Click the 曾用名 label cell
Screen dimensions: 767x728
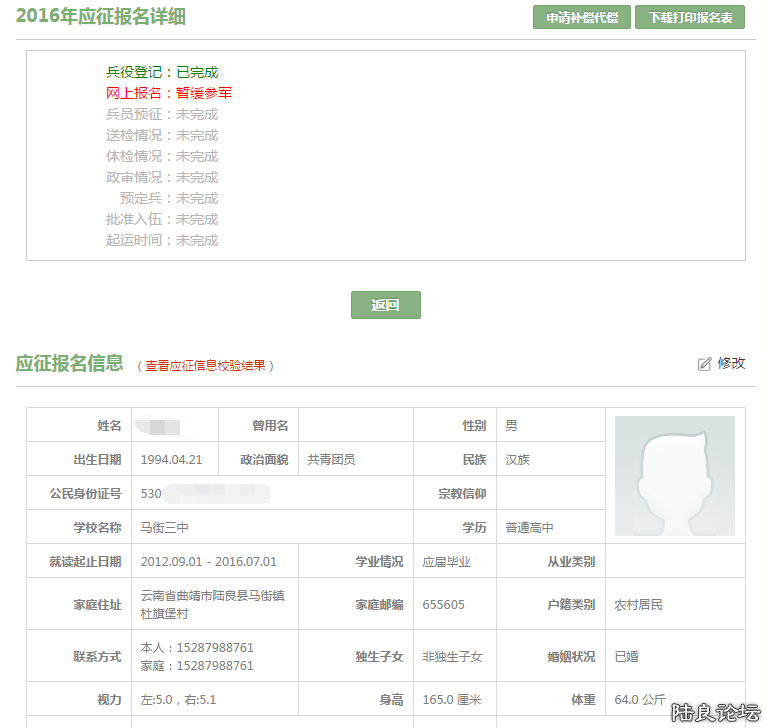tap(259, 425)
